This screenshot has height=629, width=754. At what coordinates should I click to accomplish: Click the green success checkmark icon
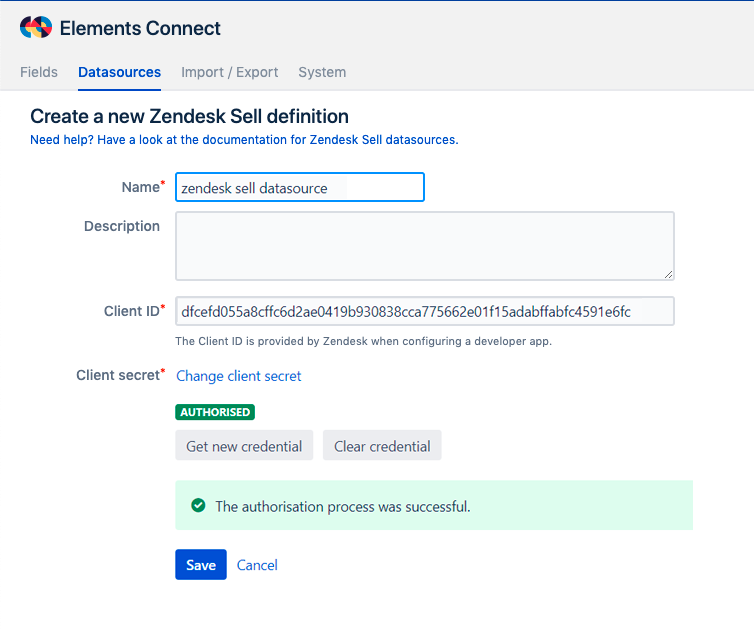click(x=198, y=506)
